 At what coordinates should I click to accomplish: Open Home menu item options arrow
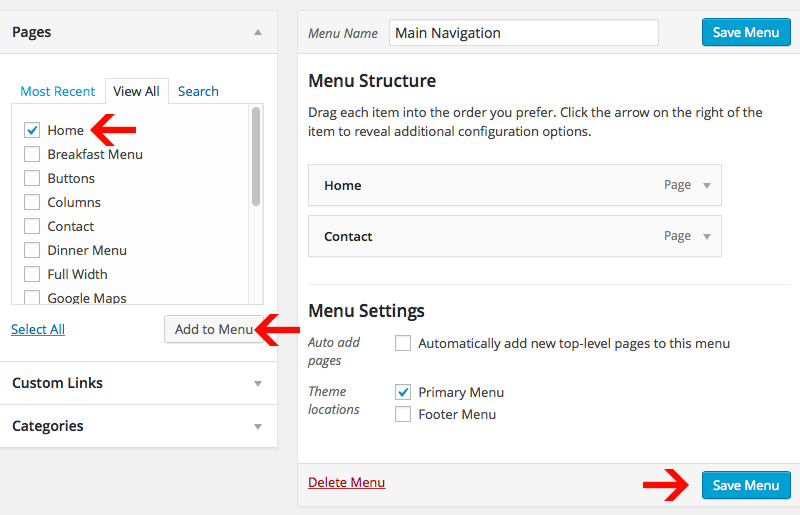pos(707,186)
